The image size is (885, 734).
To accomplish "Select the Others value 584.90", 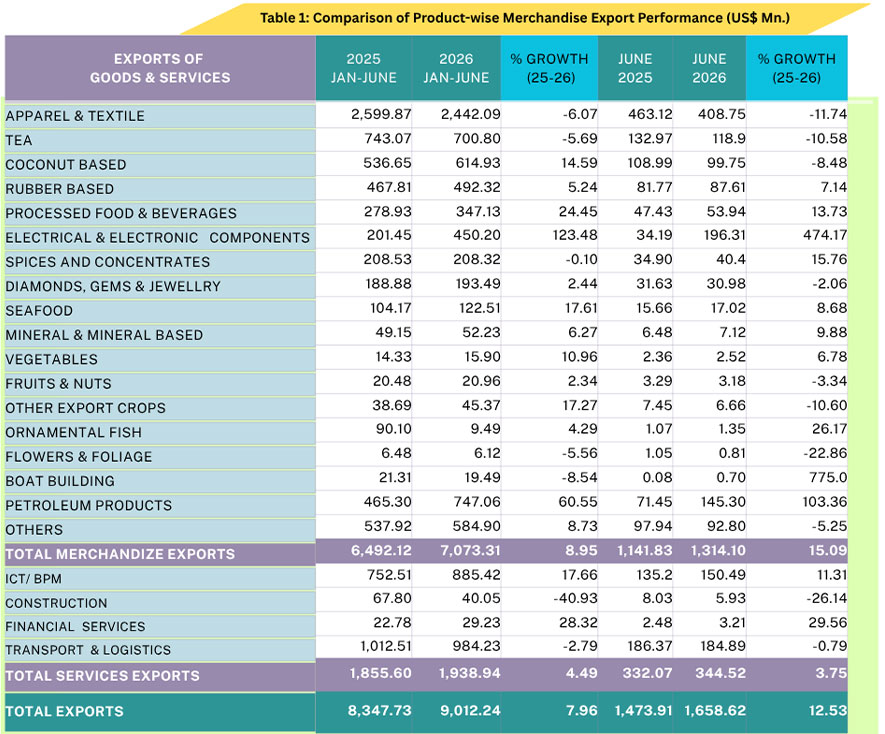I will click(476, 526).
